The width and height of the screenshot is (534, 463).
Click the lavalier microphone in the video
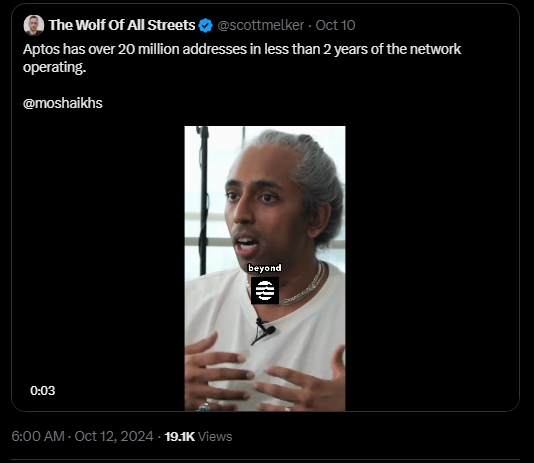point(265,328)
